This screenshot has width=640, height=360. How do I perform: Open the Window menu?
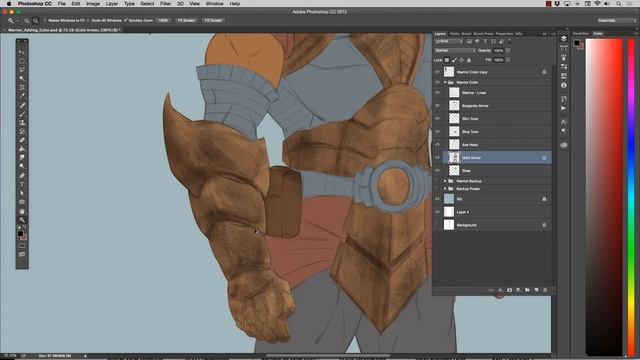click(214, 4)
